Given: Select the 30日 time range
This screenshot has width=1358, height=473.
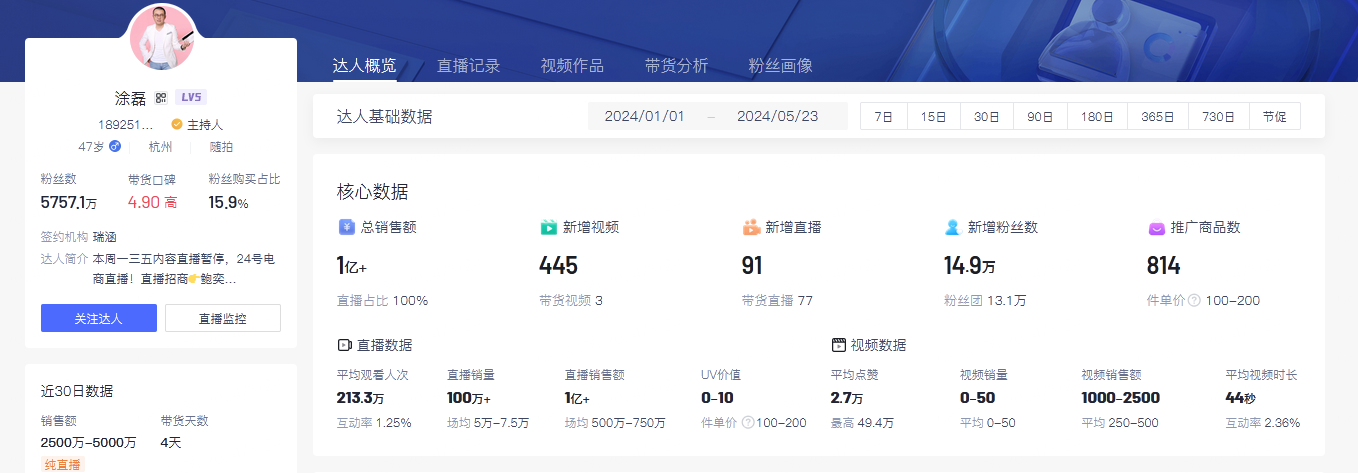Looking at the screenshot, I should point(987,116).
